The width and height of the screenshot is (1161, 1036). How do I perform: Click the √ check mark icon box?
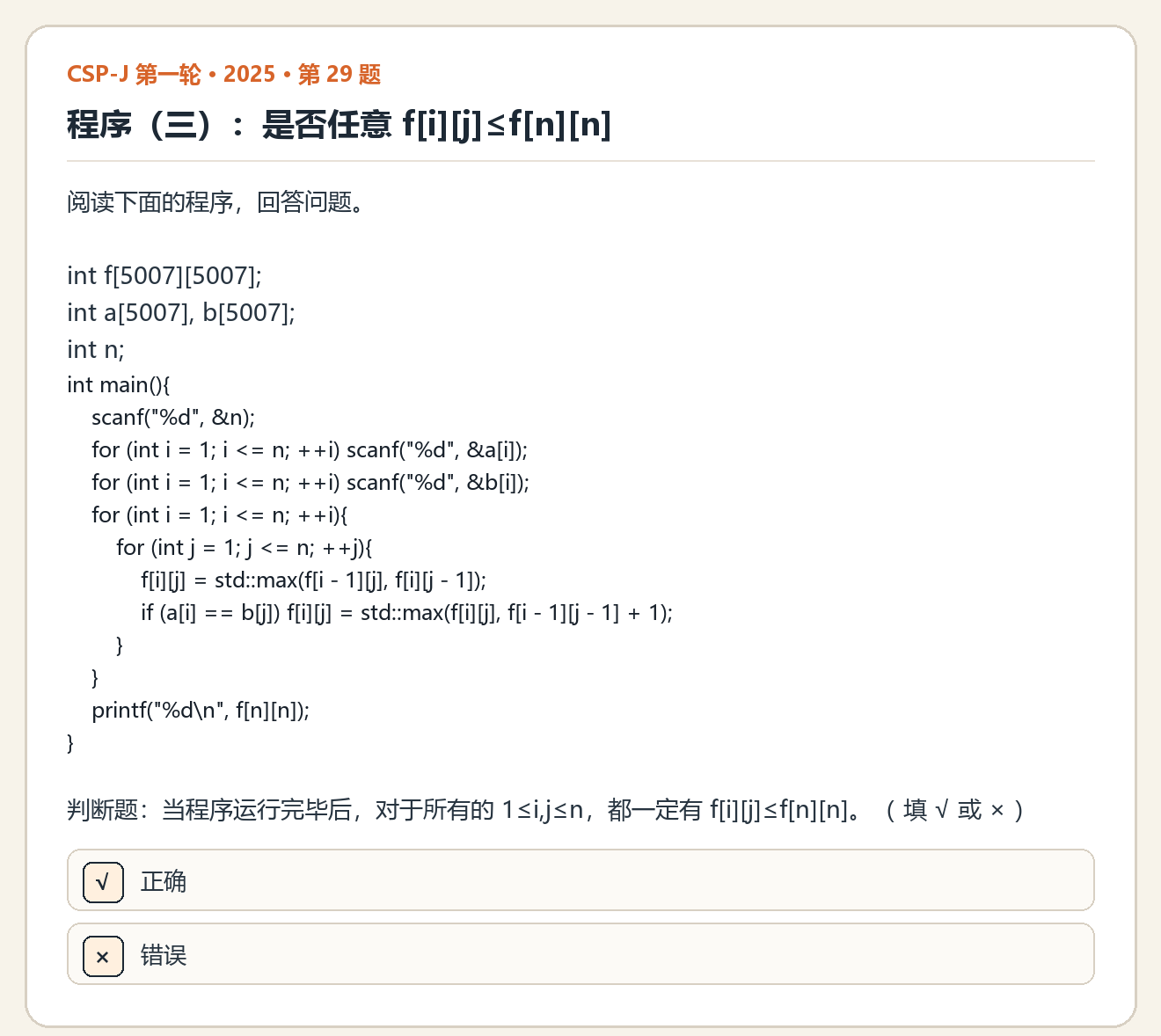pyautogui.click(x=103, y=882)
